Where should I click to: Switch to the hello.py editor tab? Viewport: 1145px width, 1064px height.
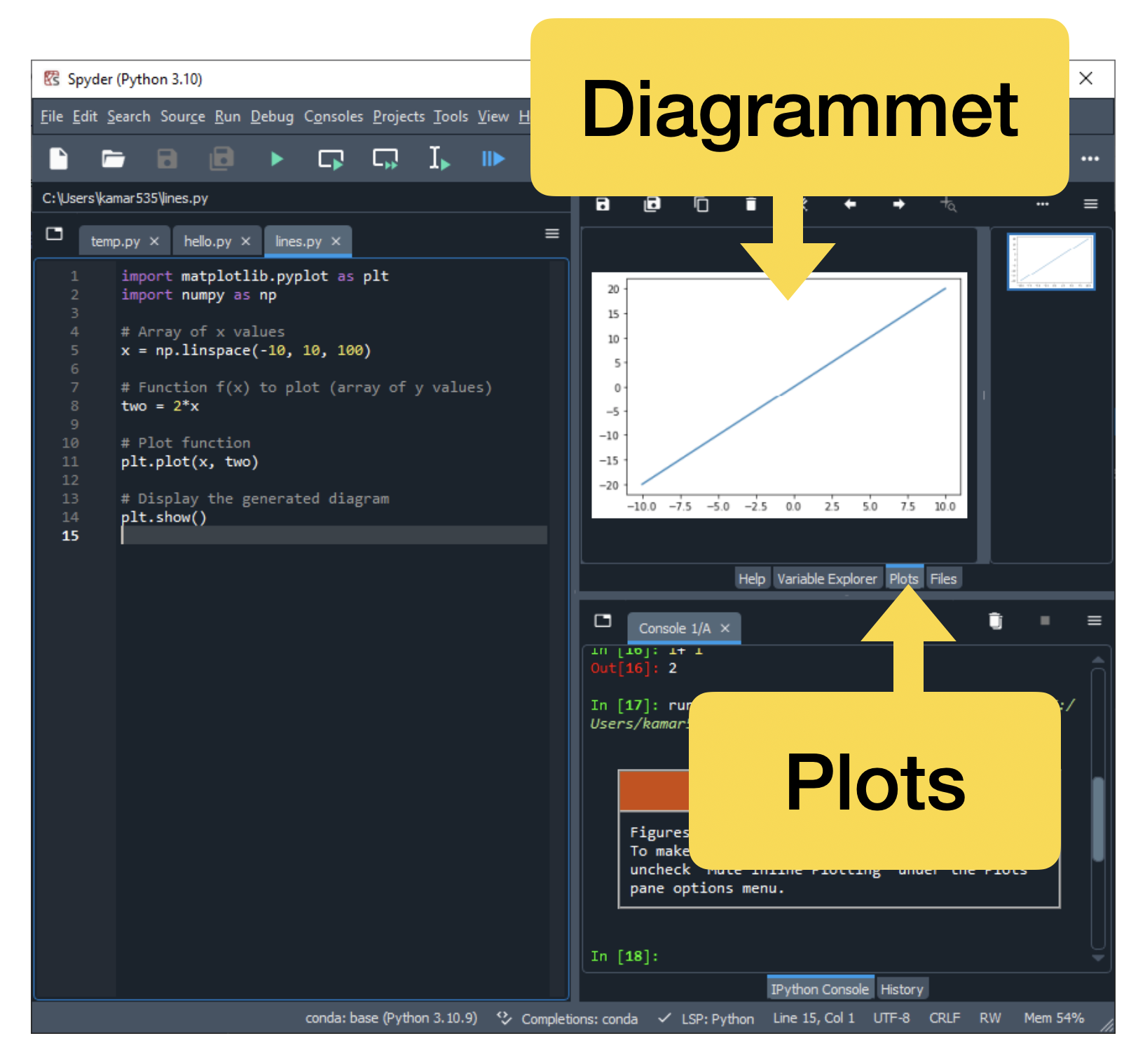pos(207,241)
